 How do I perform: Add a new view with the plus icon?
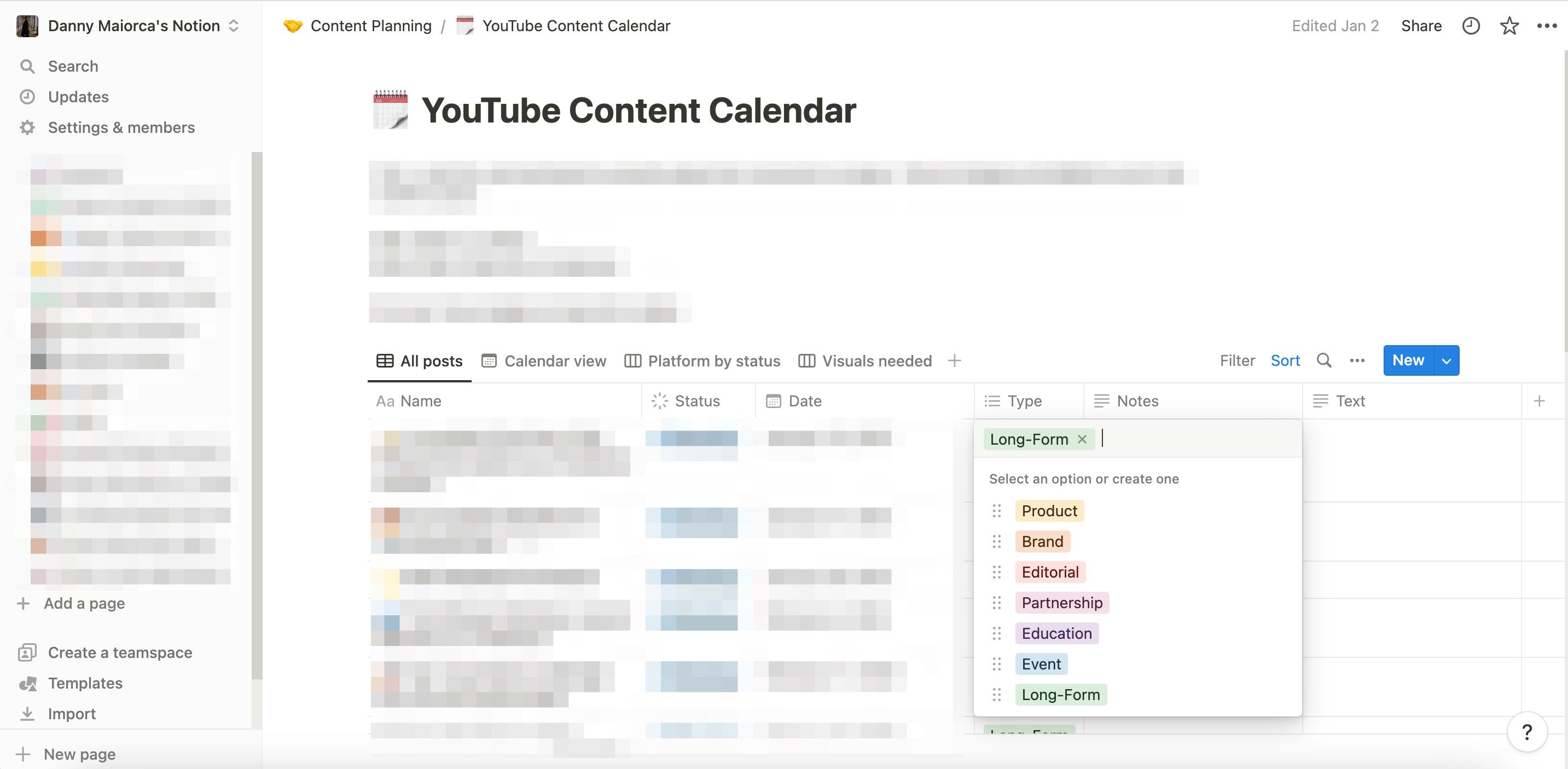click(x=955, y=360)
